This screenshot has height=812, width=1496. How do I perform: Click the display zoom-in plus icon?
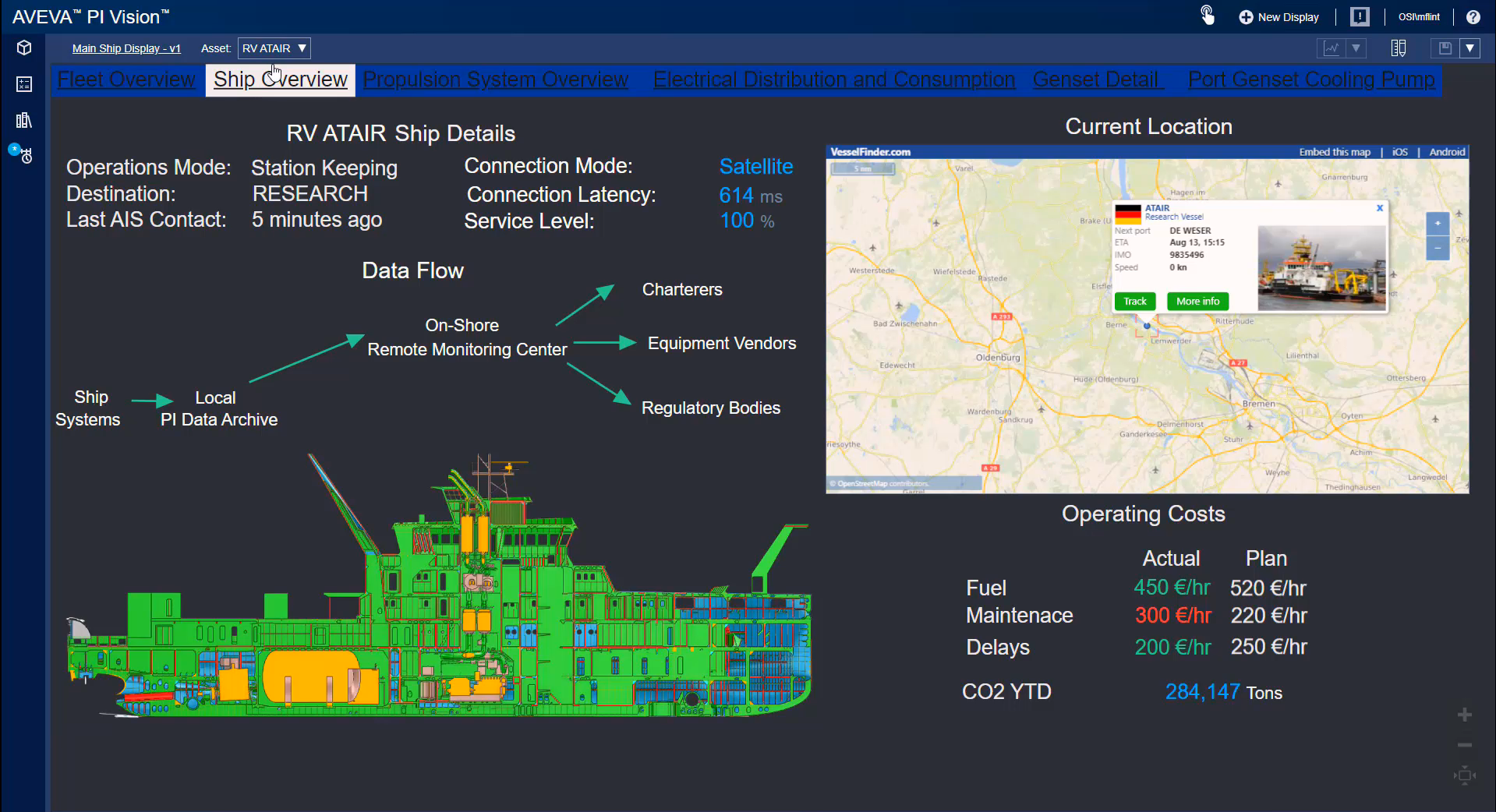[x=1465, y=715]
